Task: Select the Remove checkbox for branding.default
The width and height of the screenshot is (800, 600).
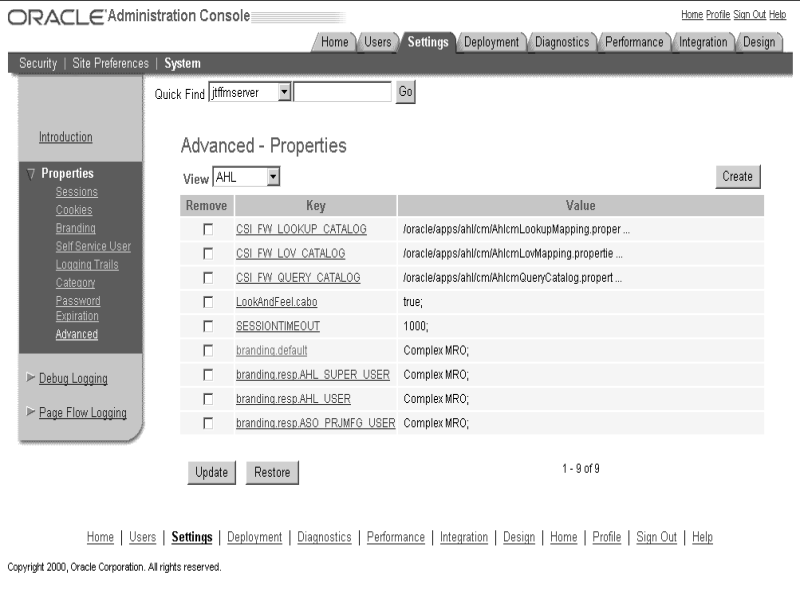Action: (208, 351)
